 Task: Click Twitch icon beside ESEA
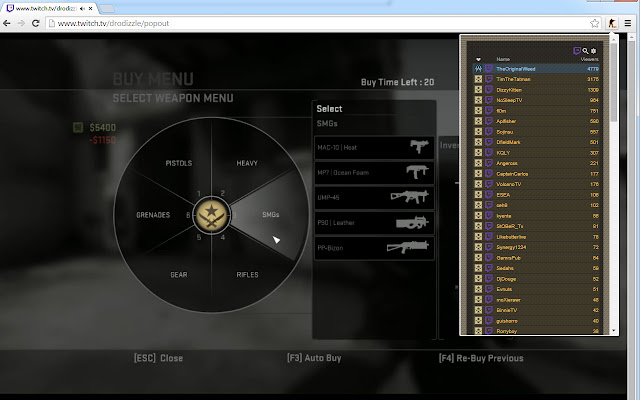tap(489, 195)
